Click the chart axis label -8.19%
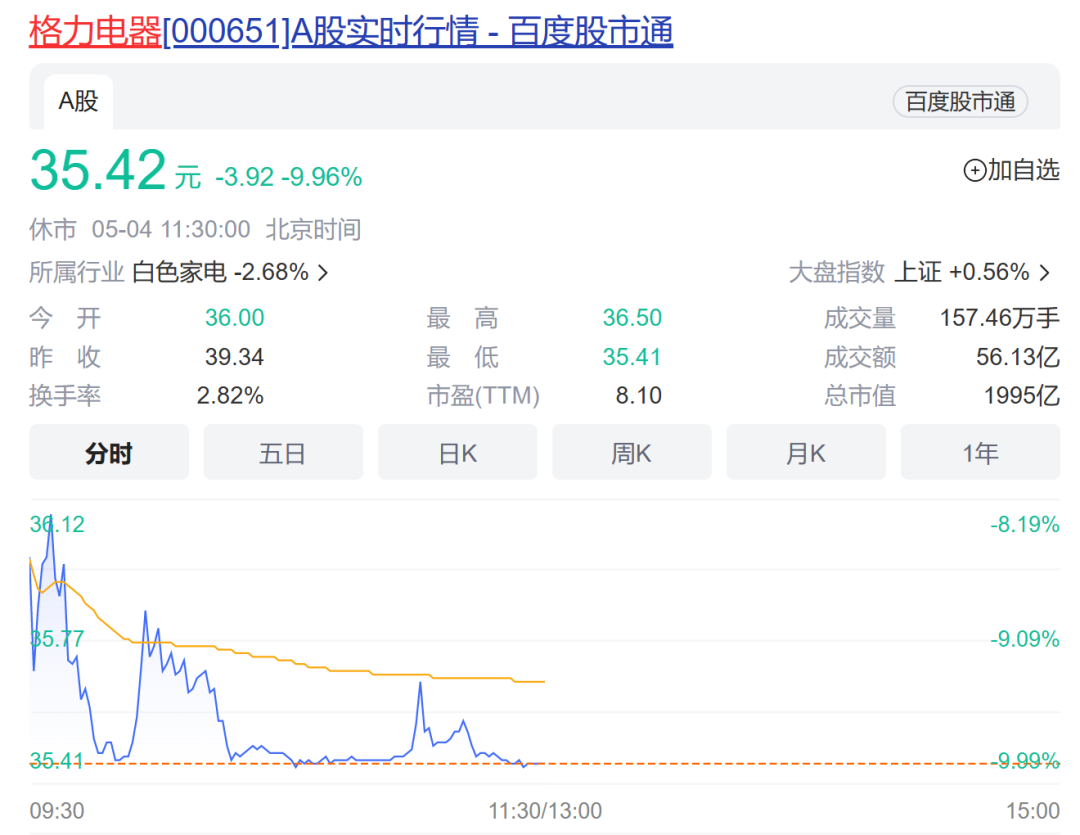 click(x=1025, y=524)
